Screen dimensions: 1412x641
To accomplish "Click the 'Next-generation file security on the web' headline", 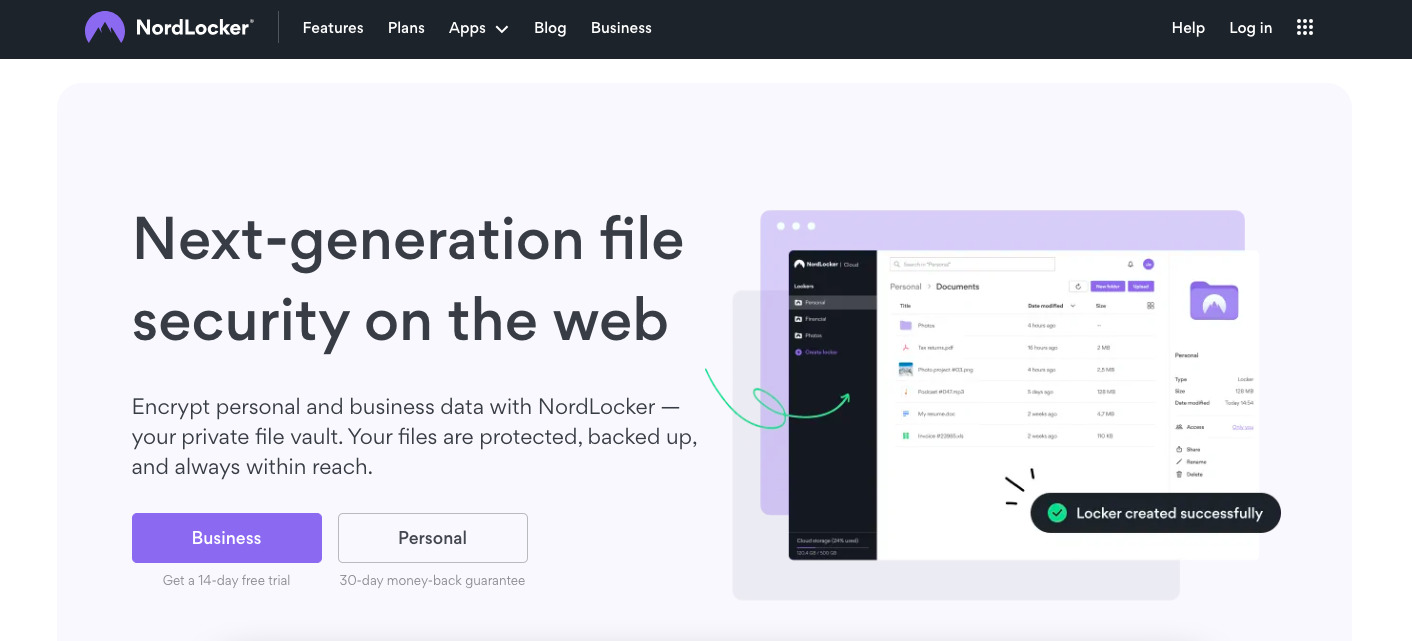I will [408, 279].
